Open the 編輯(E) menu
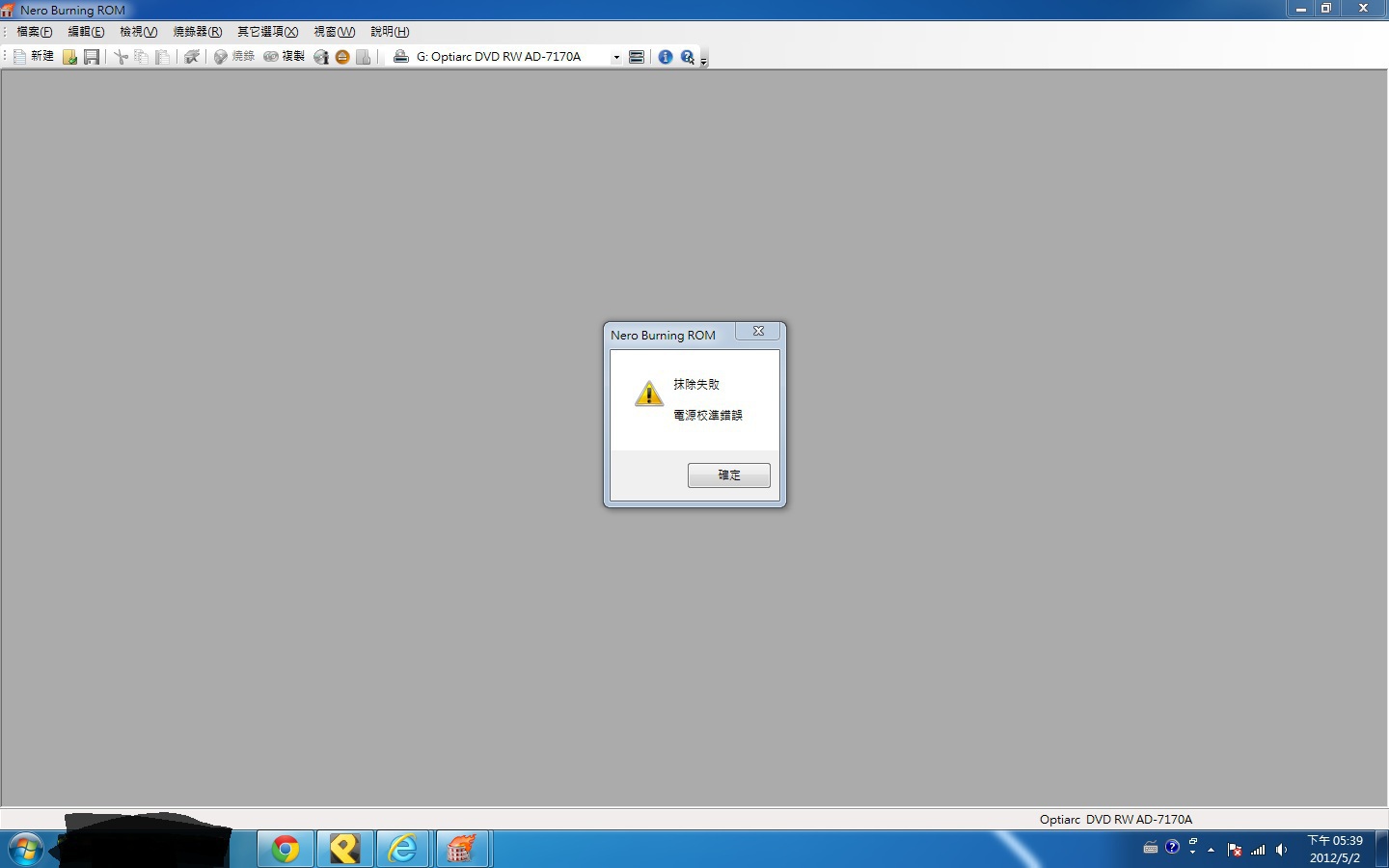 pos(86,32)
